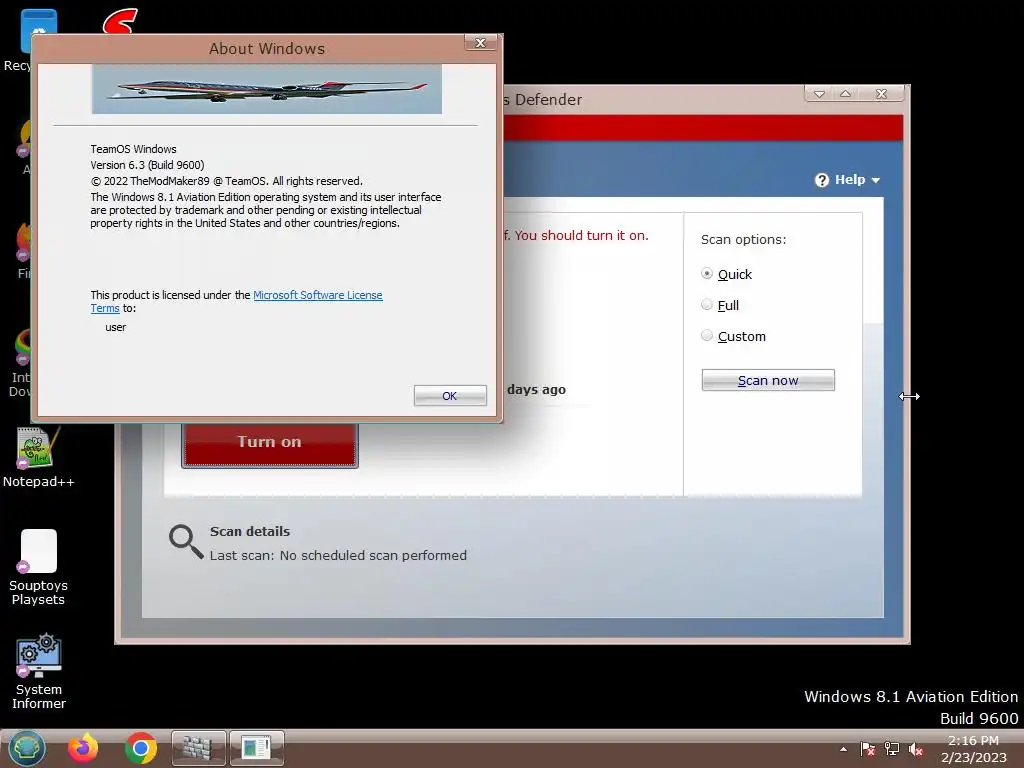Open the Action Center flag icon
Image resolution: width=1024 pixels, height=768 pixels.
pyautogui.click(x=868, y=750)
